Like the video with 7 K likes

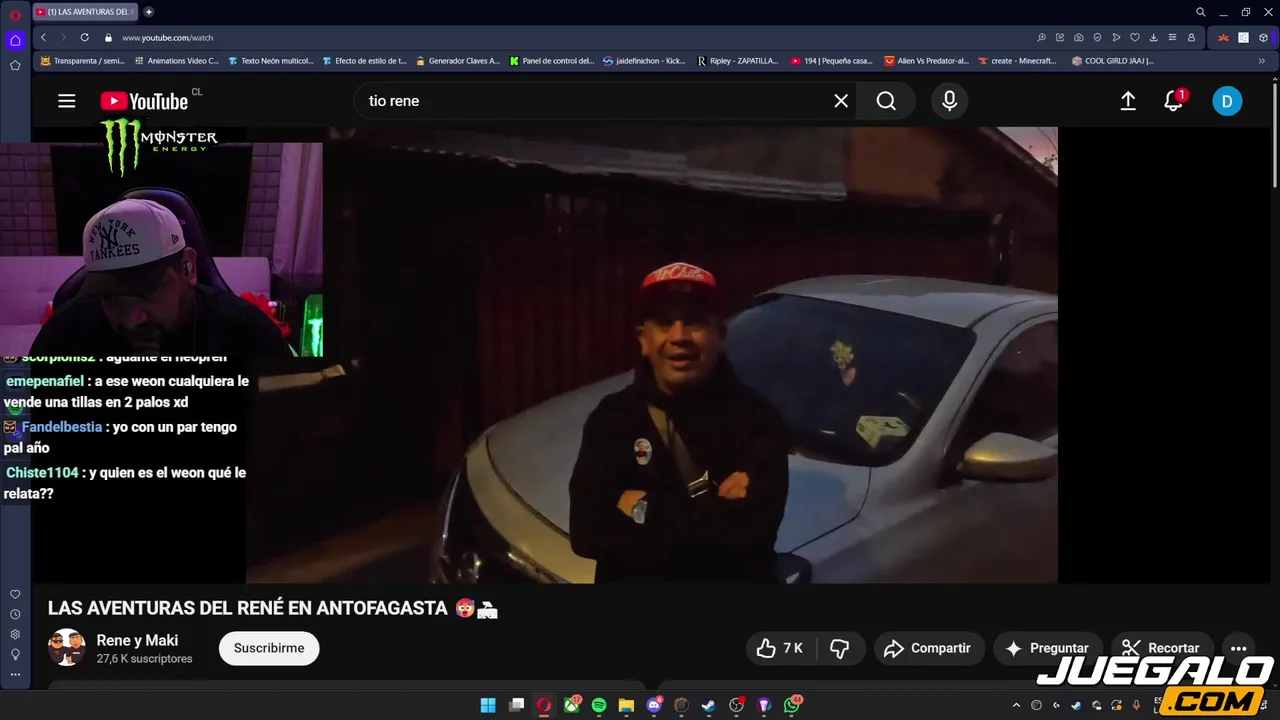coord(780,648)
